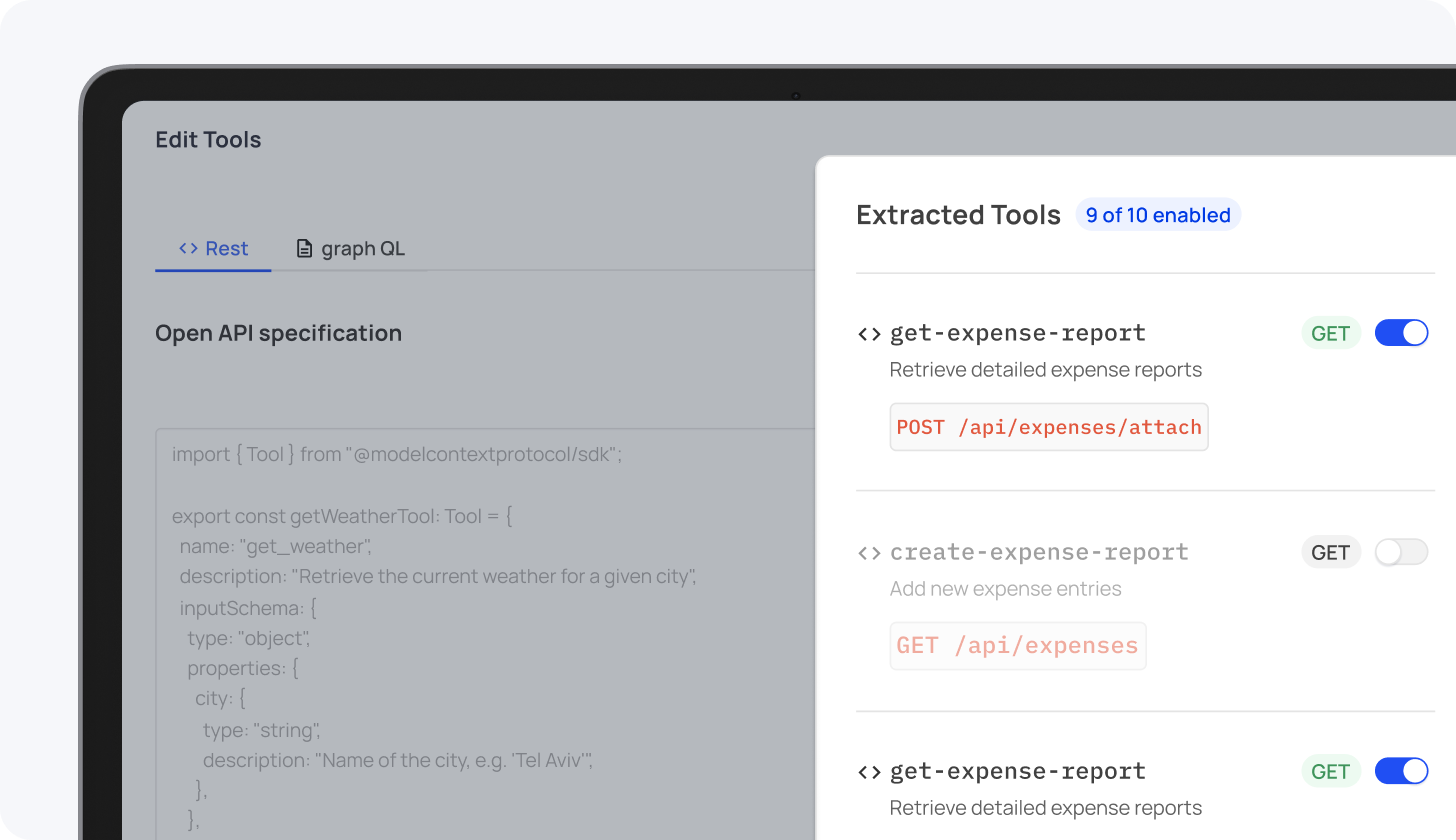Viewport: 1456px width, 840px height.
Task: Click GET badge of the bottom get-expense-report
Action: coord(1330,771)
